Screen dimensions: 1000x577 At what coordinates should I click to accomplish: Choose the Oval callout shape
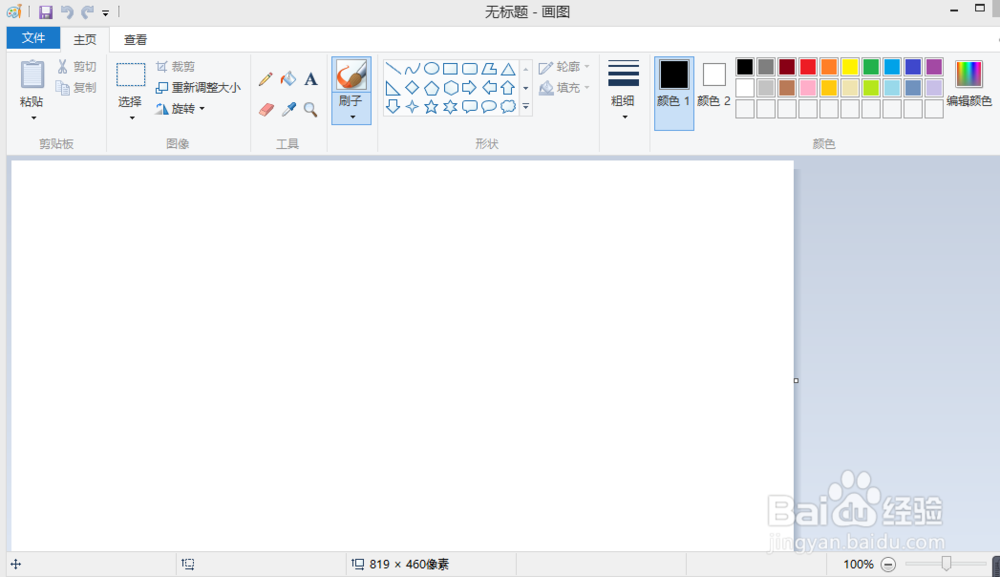pyautogui.click(x=489, y=106)
